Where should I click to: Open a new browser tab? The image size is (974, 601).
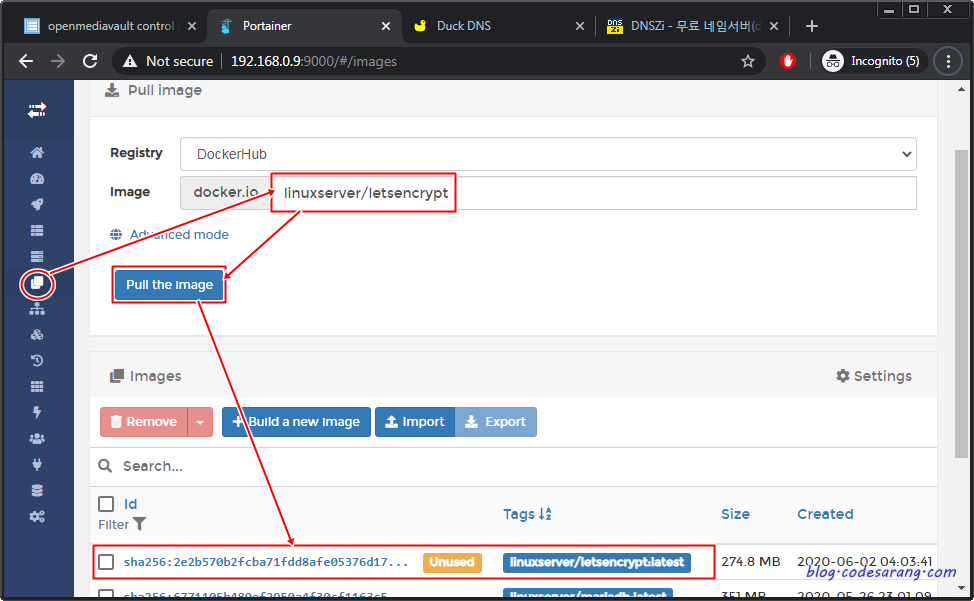[811, 26]
